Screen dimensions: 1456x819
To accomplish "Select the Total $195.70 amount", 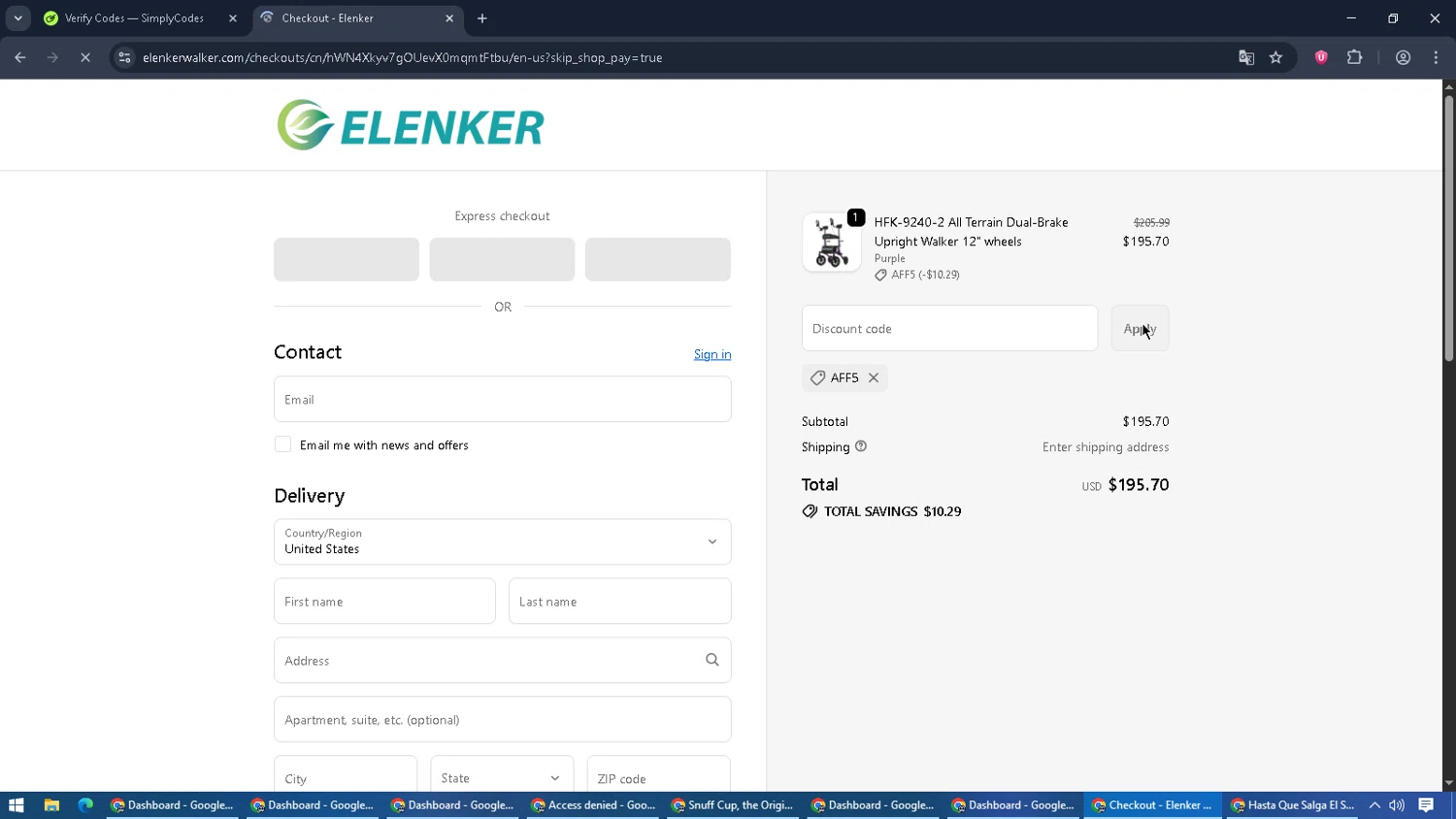I will [x=1139, y=484].
